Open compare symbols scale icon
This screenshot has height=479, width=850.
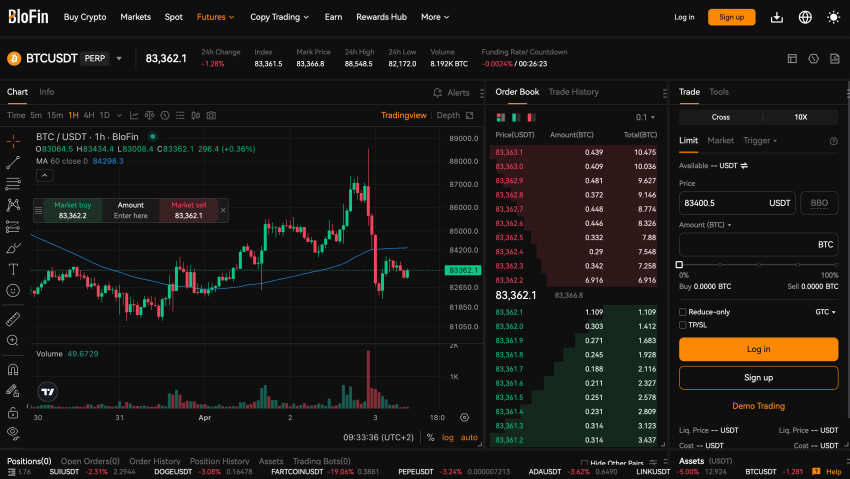[x=150, y=115]
